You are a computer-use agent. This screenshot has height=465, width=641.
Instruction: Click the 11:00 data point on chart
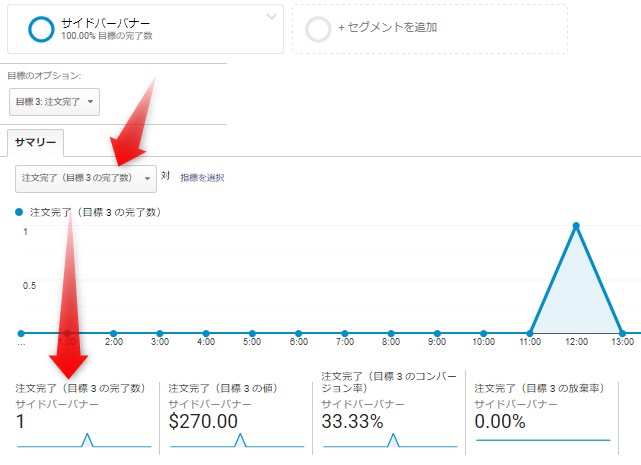[x=530, y=333]
